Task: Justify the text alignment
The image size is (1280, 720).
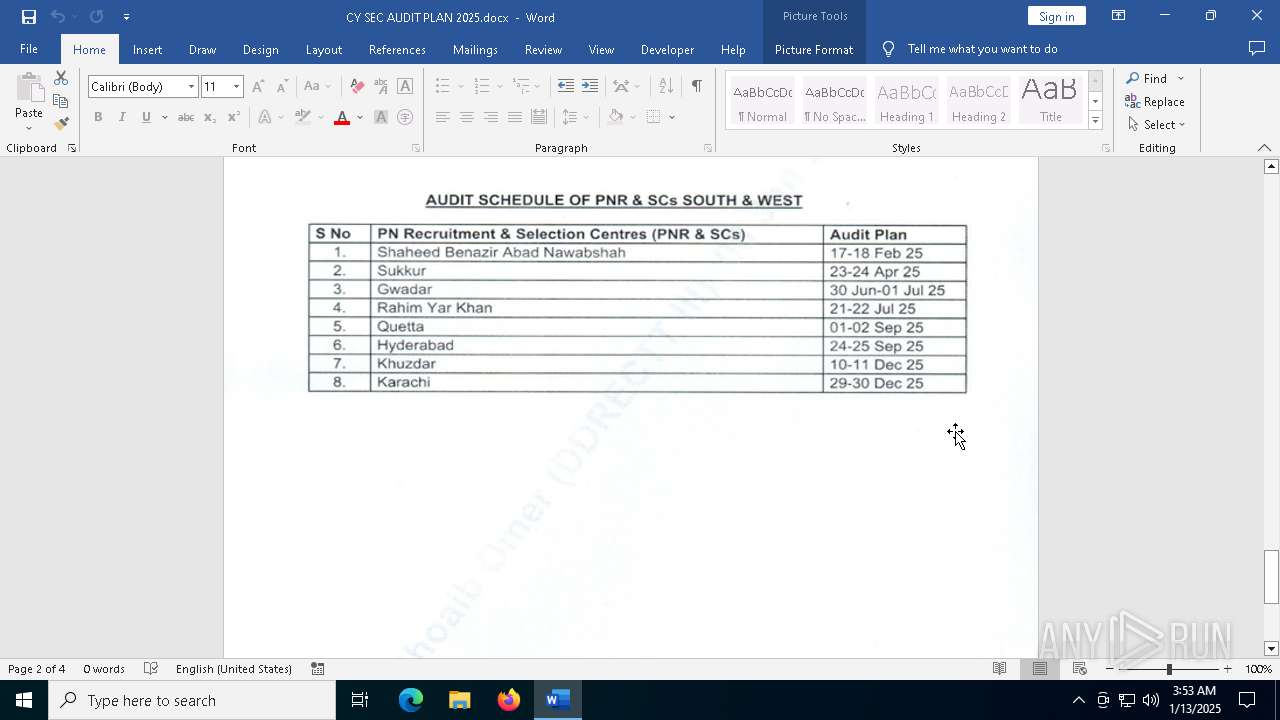Action: point(515,117)
